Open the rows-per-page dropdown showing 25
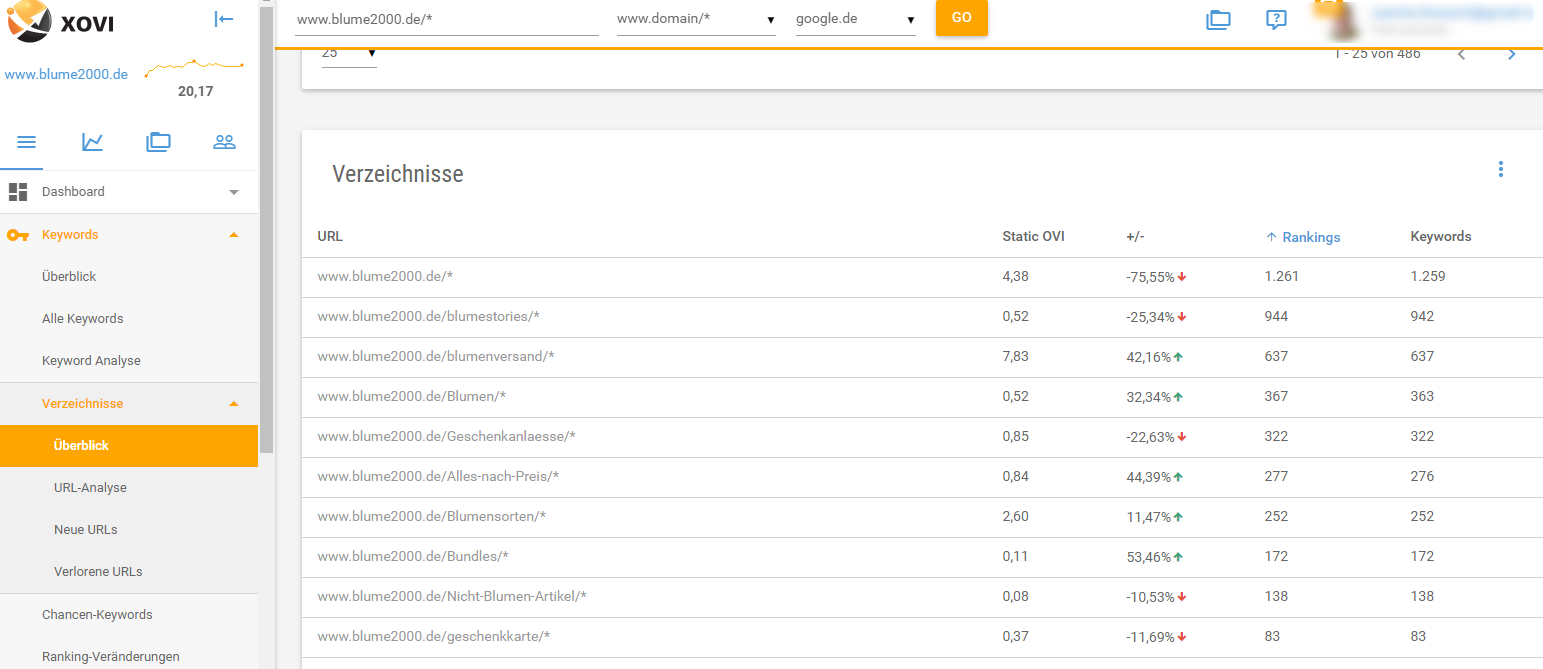Viewport: 1543px width, 669px height. click(x=349, y=54)
